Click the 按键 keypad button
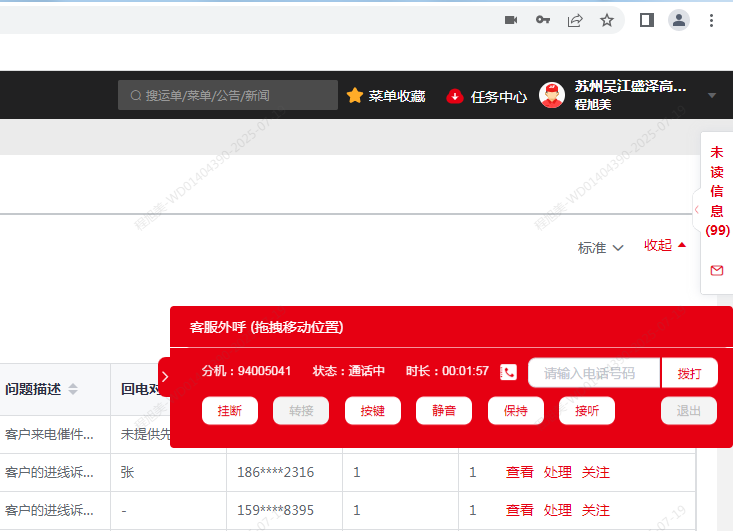Screen dimensions: 733x531 coord(373,411)
